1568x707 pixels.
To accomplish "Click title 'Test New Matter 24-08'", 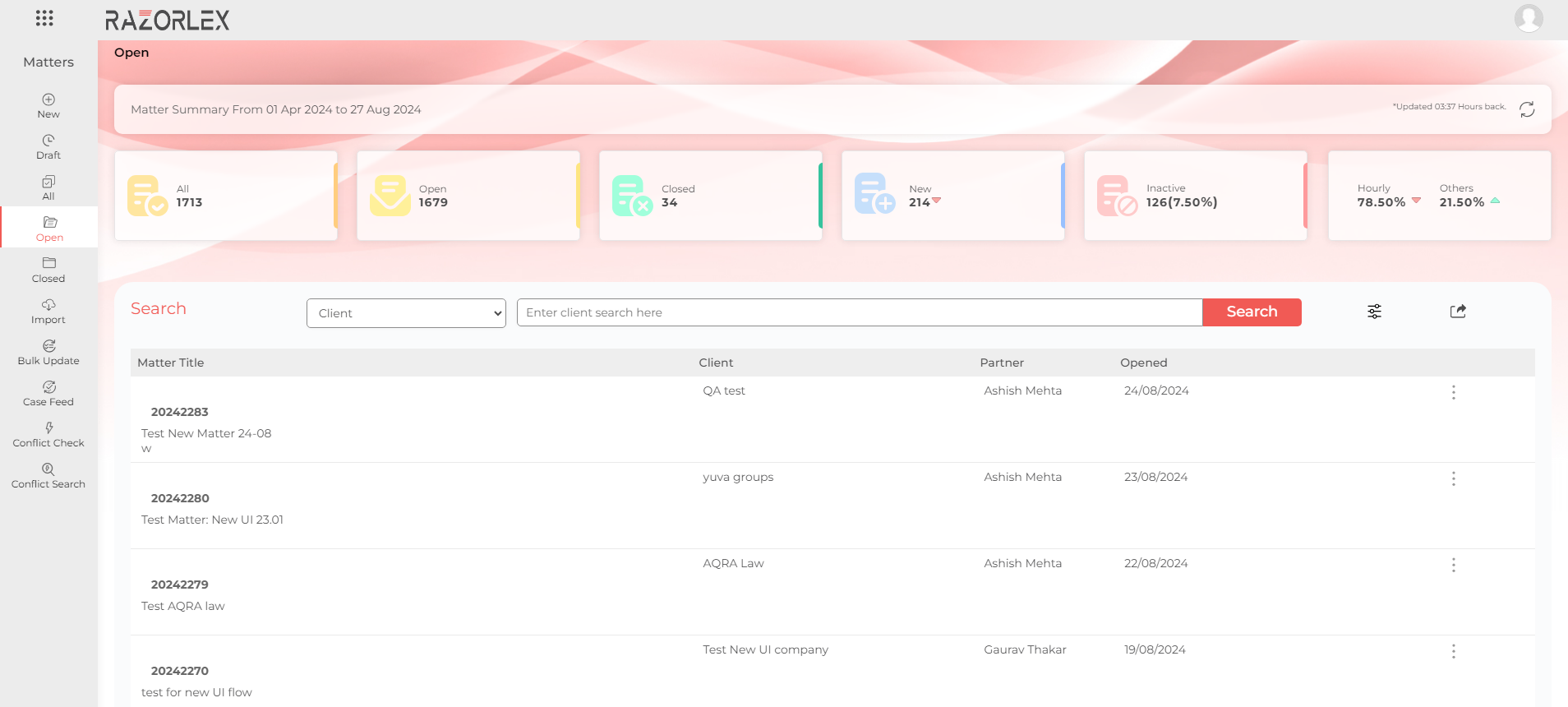I will (x=206, y=433).
